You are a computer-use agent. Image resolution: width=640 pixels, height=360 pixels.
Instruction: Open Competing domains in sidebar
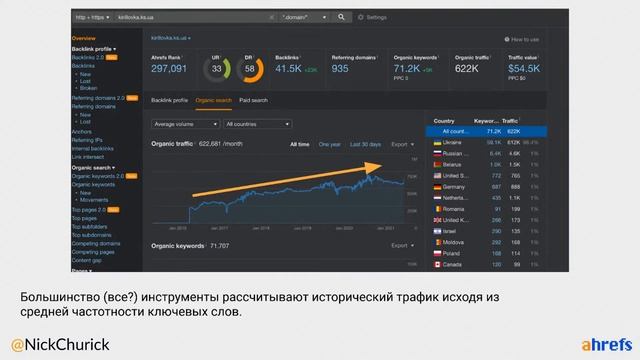(x=96, y=244)
